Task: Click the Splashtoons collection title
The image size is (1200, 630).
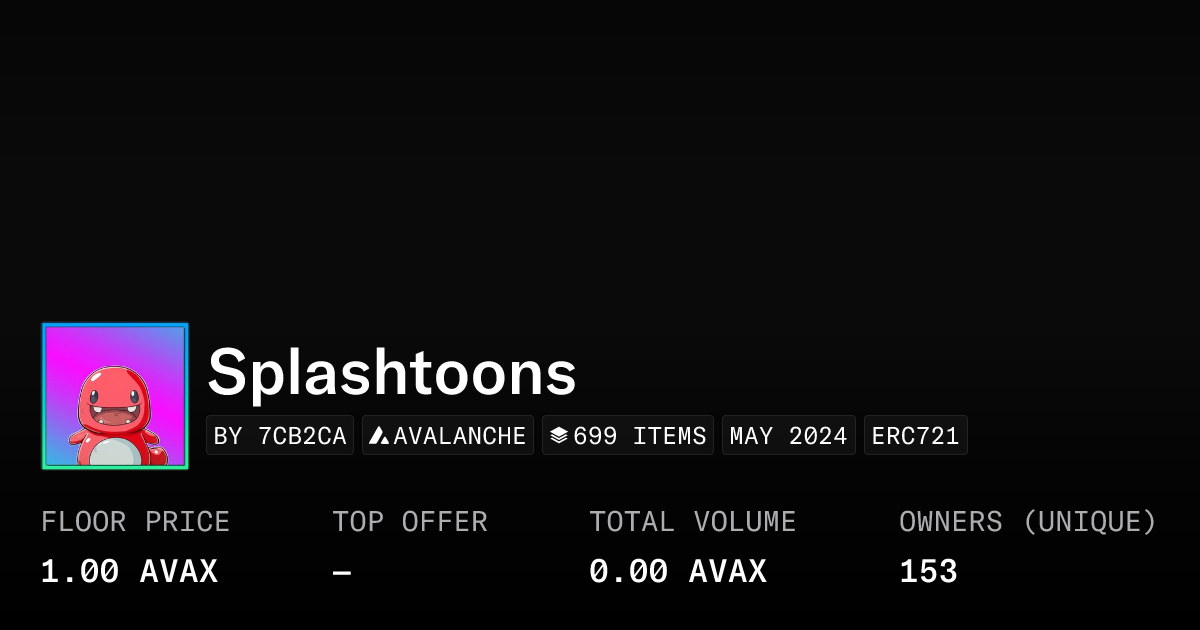Action: (392, 373)
